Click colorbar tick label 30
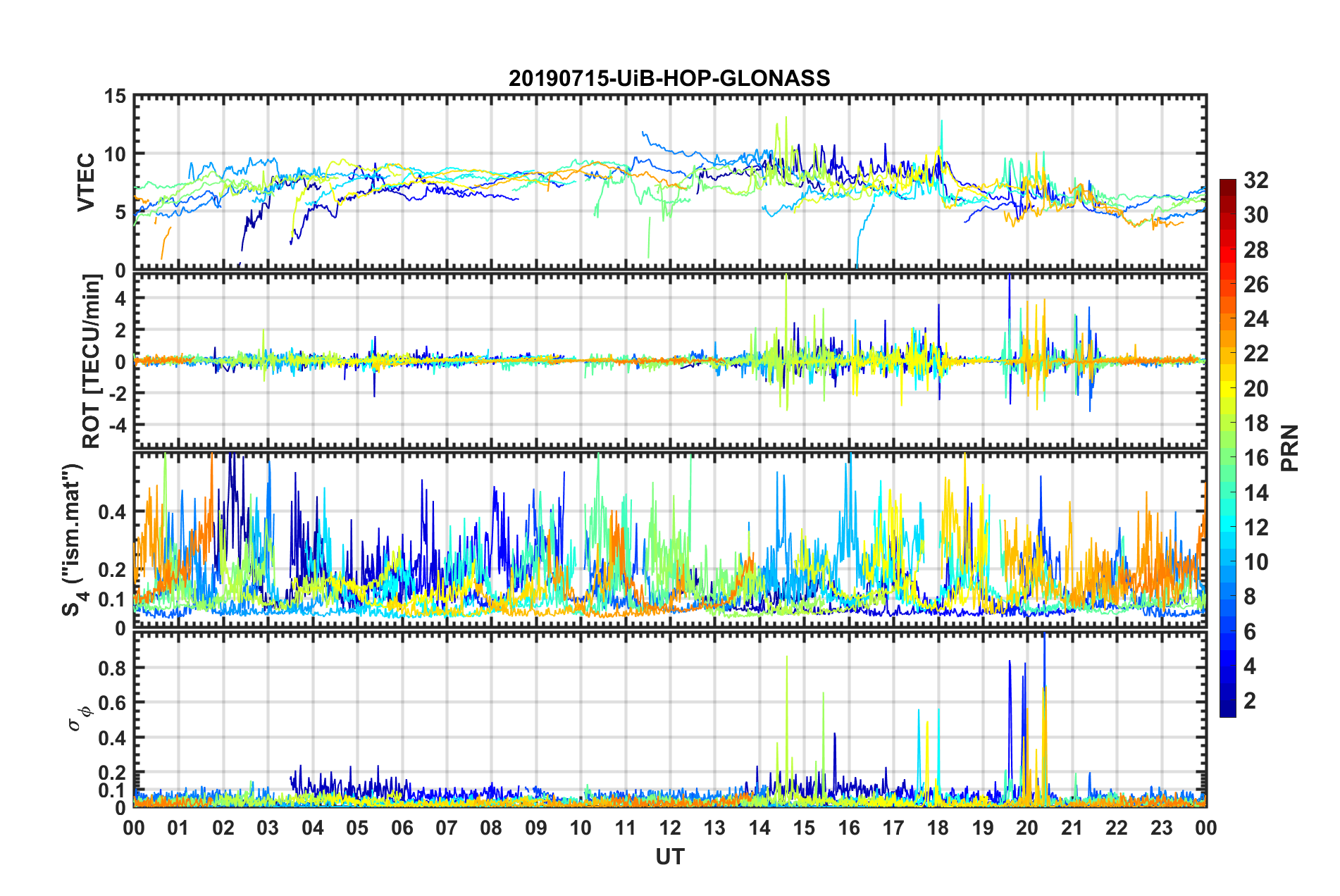The height and width of the screenshot is (896, 1340). pos(1255,215)
